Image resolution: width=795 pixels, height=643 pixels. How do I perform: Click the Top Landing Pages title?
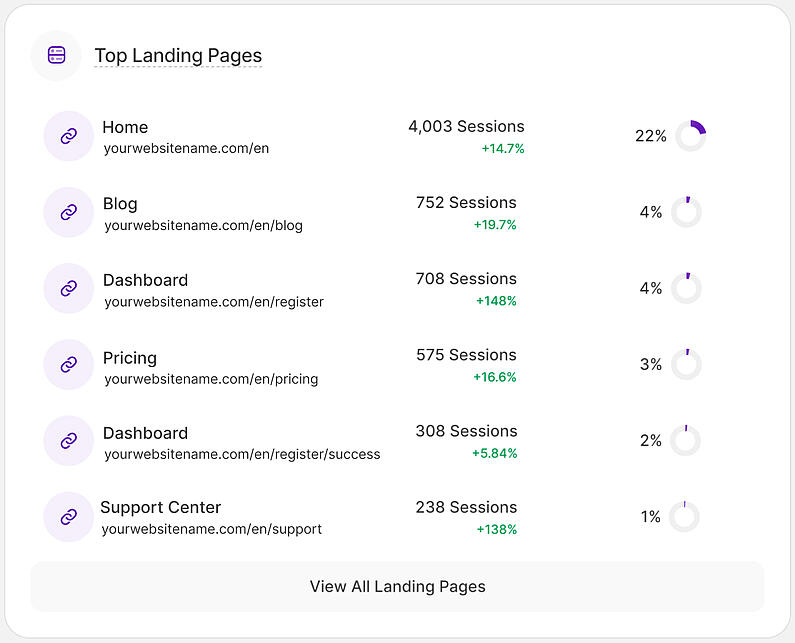click(x=178, y=55)
